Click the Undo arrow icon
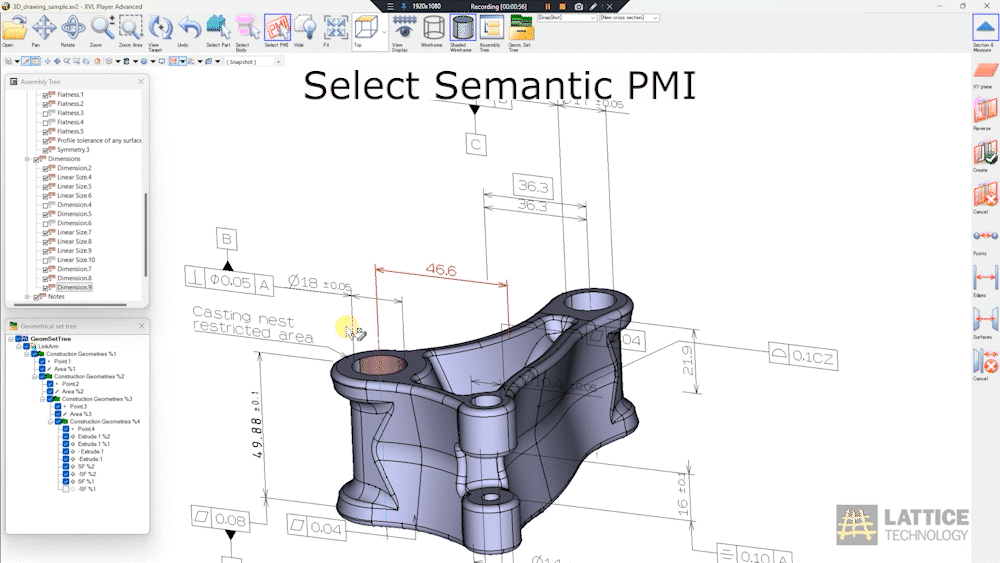 click(x=189, y=28)
